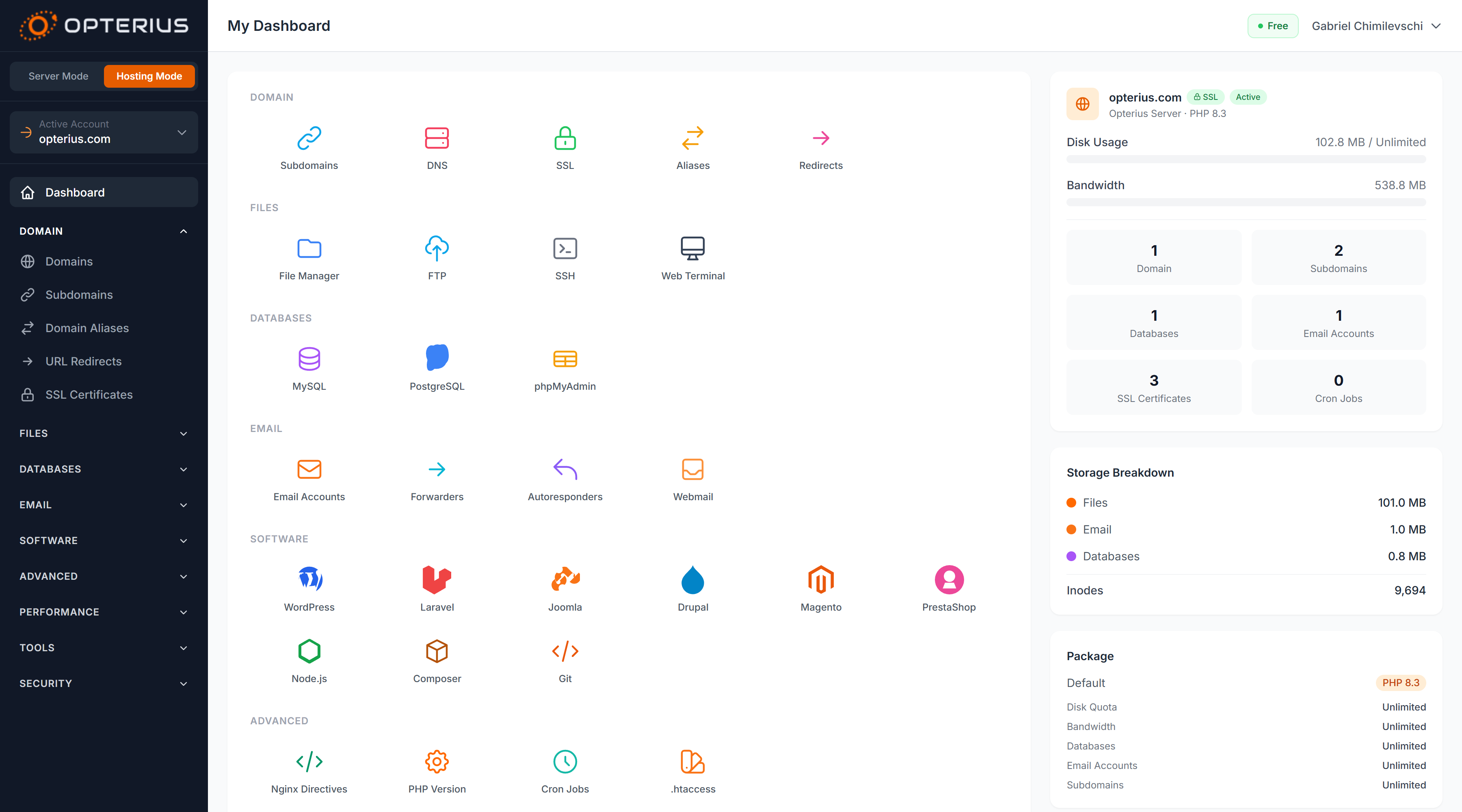Open Domain Aliases in the sidebar
The height and width of the screenshot is (812, 1462).
coord(104,328)
